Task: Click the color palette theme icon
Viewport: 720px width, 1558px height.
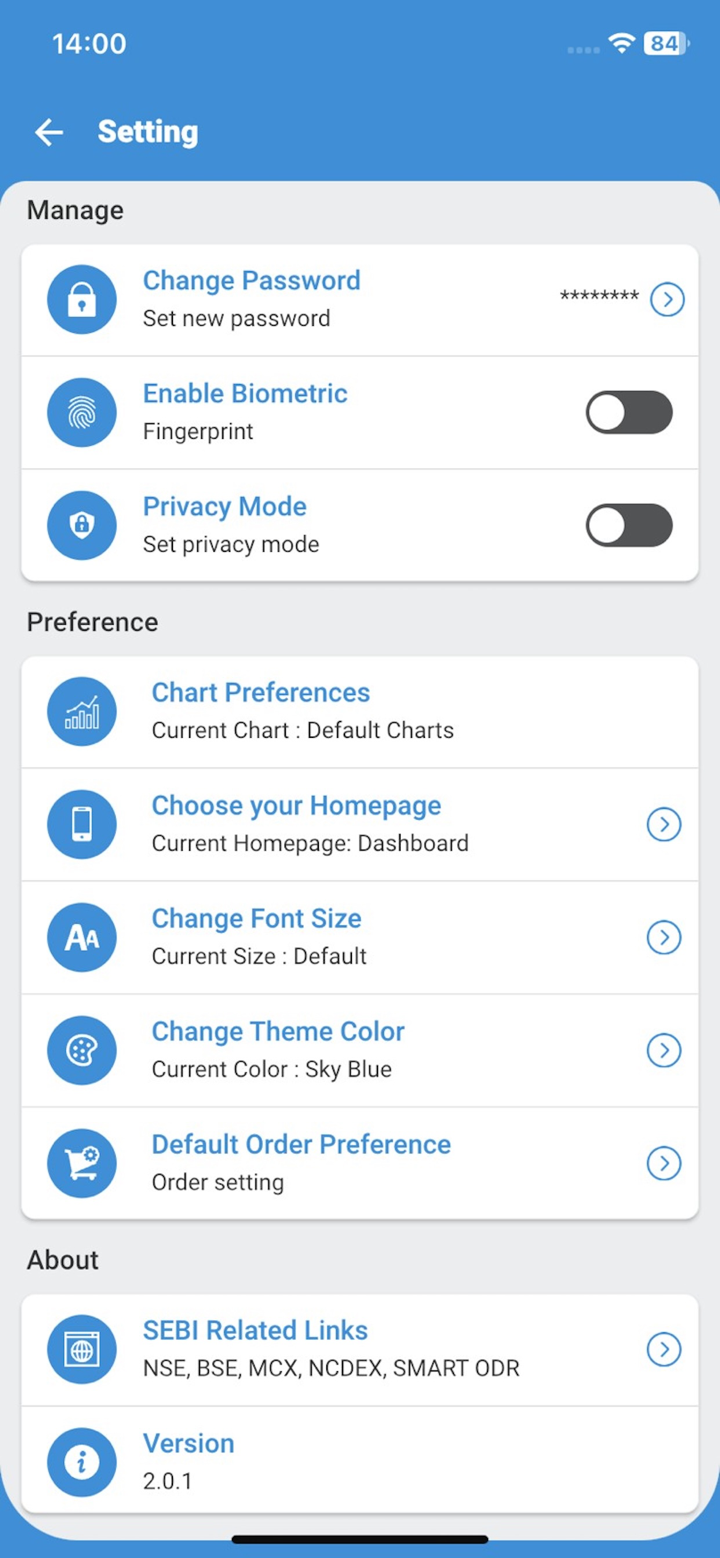Action: 82,1050
